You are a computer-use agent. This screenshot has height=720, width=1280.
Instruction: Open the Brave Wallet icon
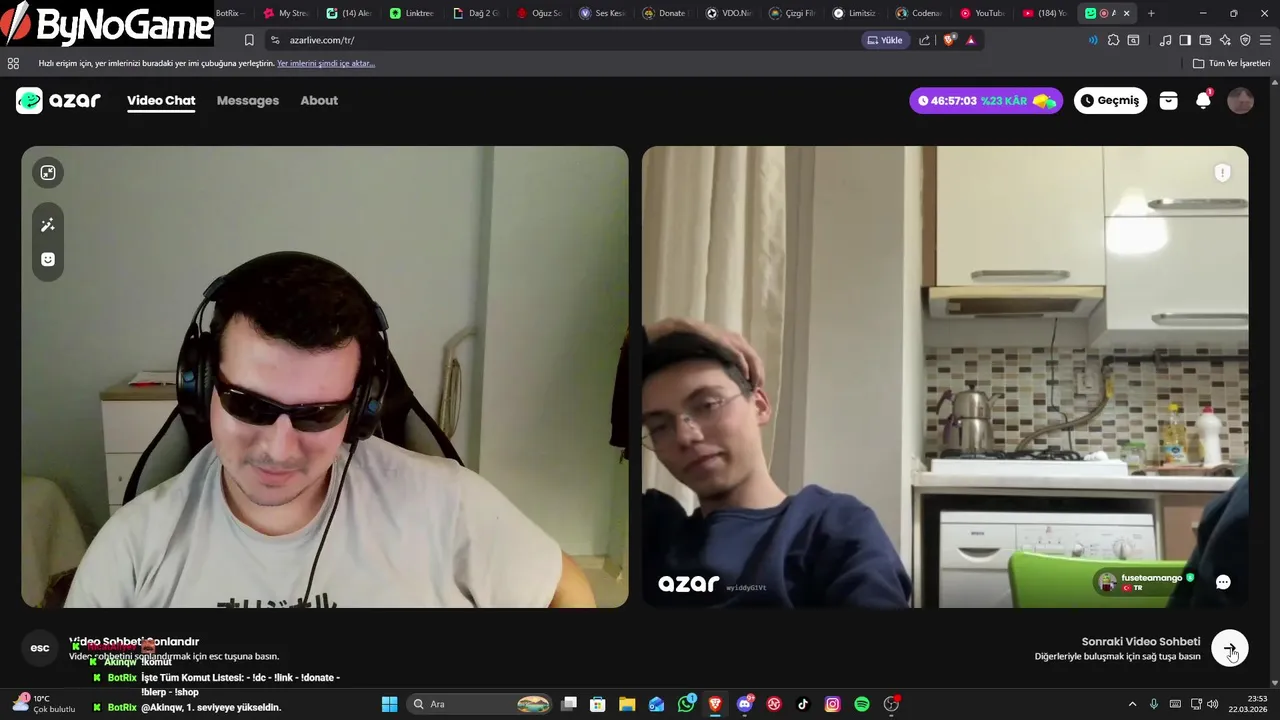point(1205,40)
